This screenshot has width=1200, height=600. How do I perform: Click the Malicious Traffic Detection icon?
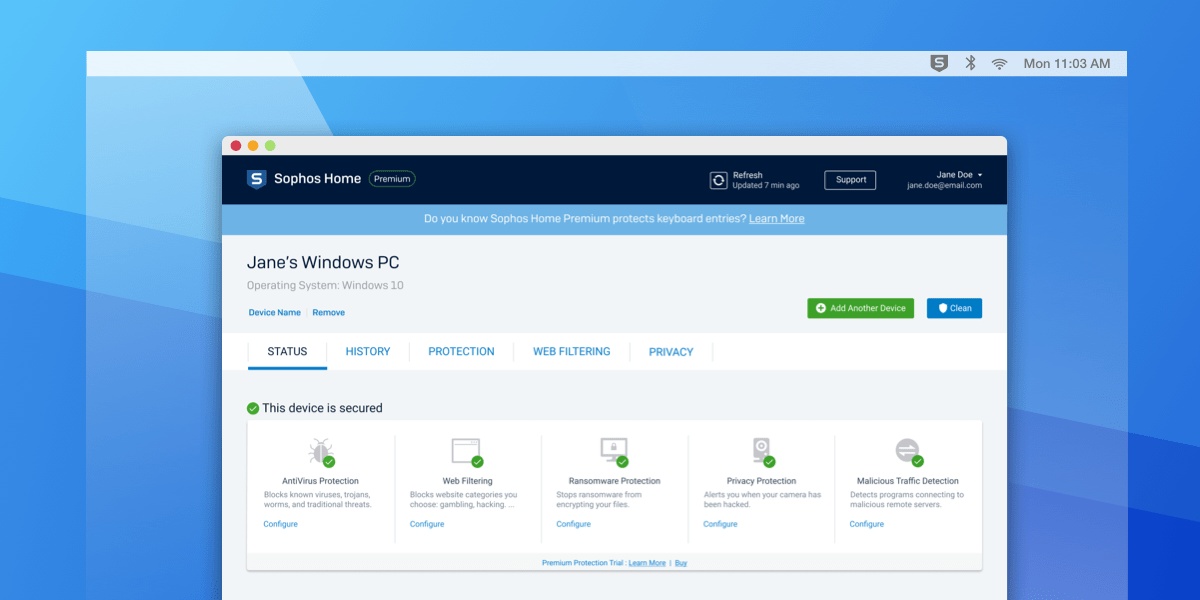[907, 450]
